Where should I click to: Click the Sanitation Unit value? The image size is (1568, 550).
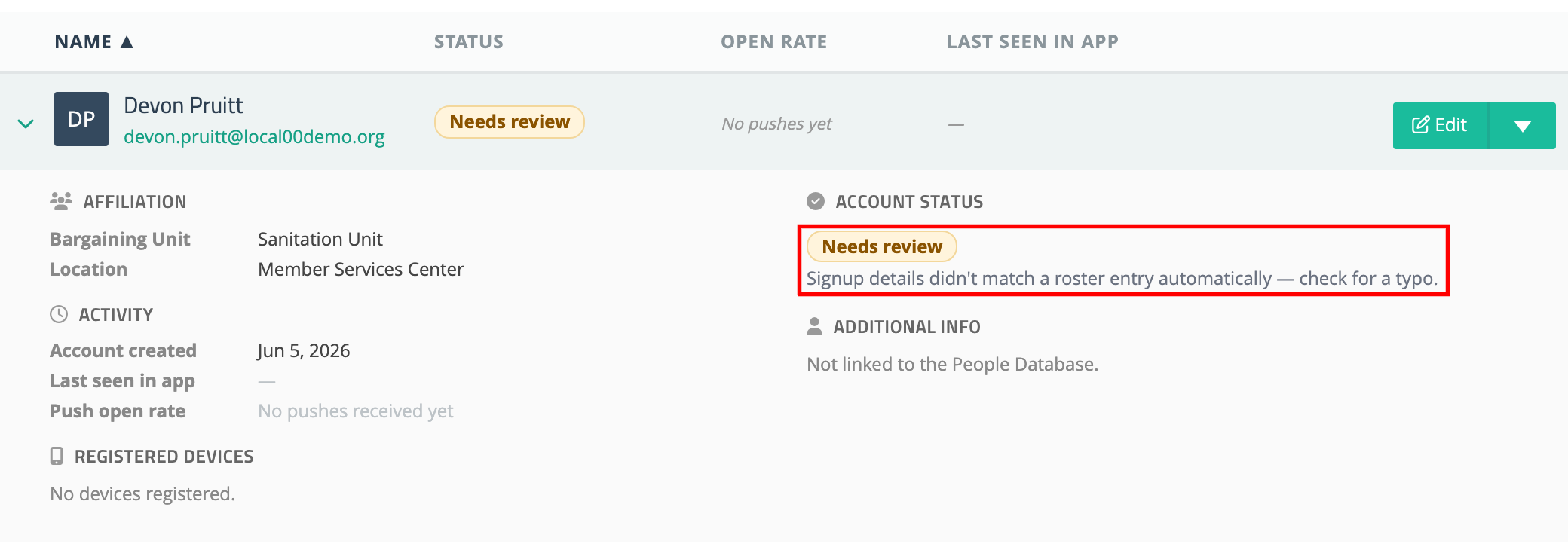(320, 240)
